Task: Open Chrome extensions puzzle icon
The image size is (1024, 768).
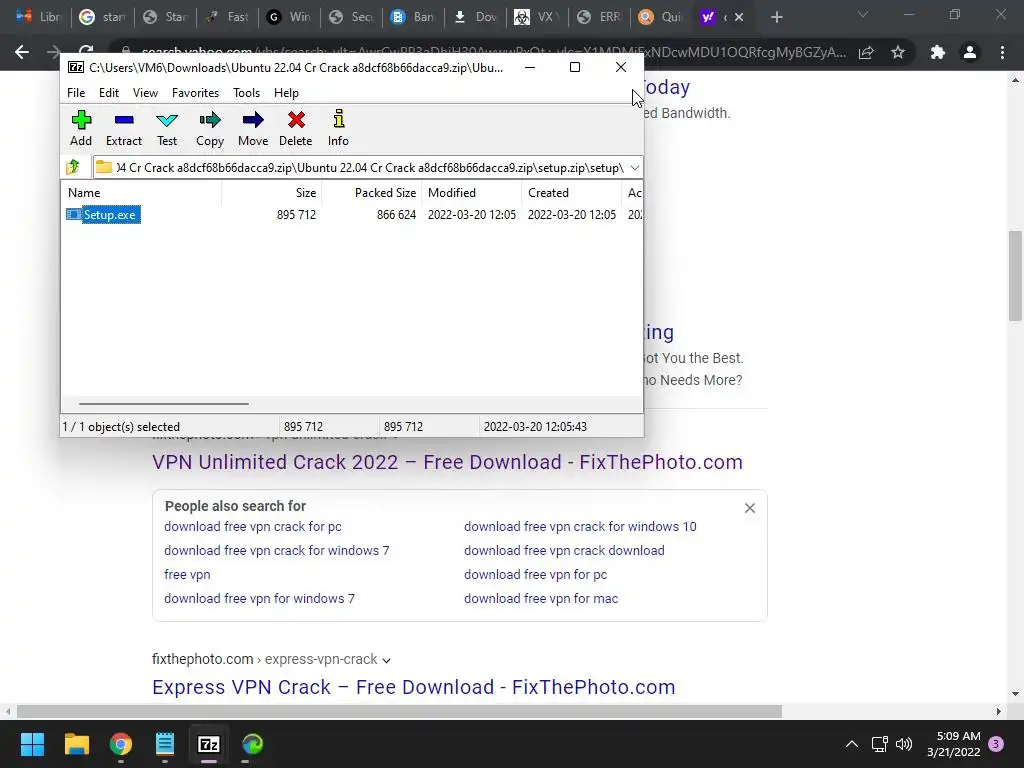Action: coord(938,52)
